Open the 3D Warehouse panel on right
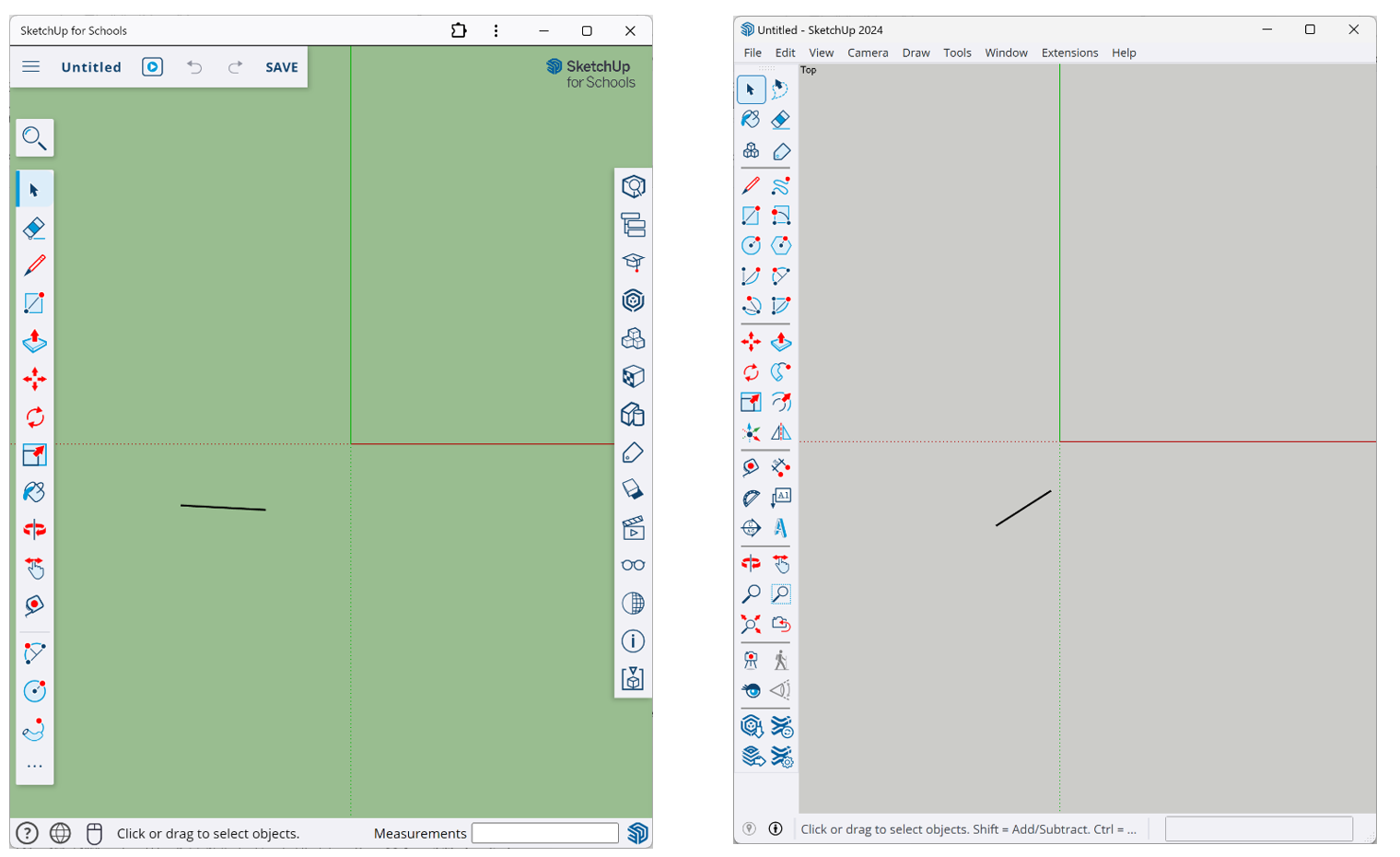Viewport: 1400px width, 857px height. pyautogui.click(x=633, y=300)
